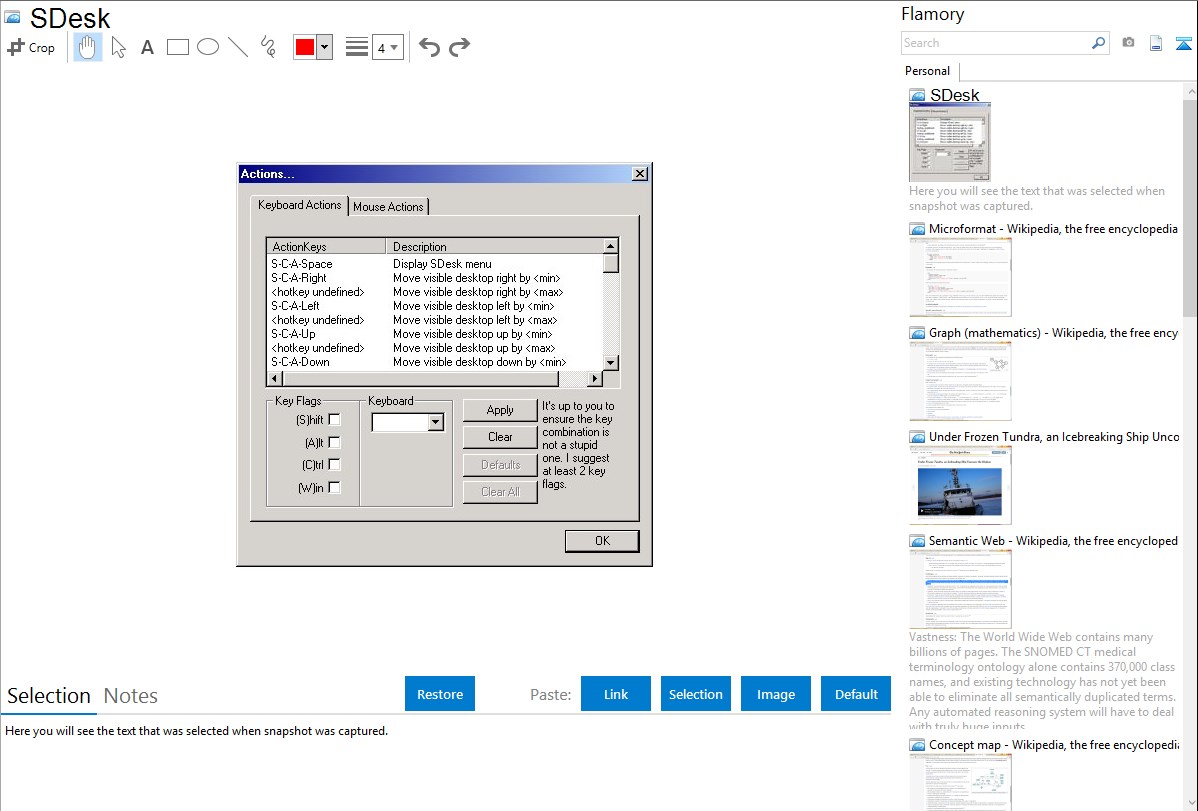The width and height of the screenshot is (1198, 811).
Task: Choose the freehand scribble tool
Action: 268,47
